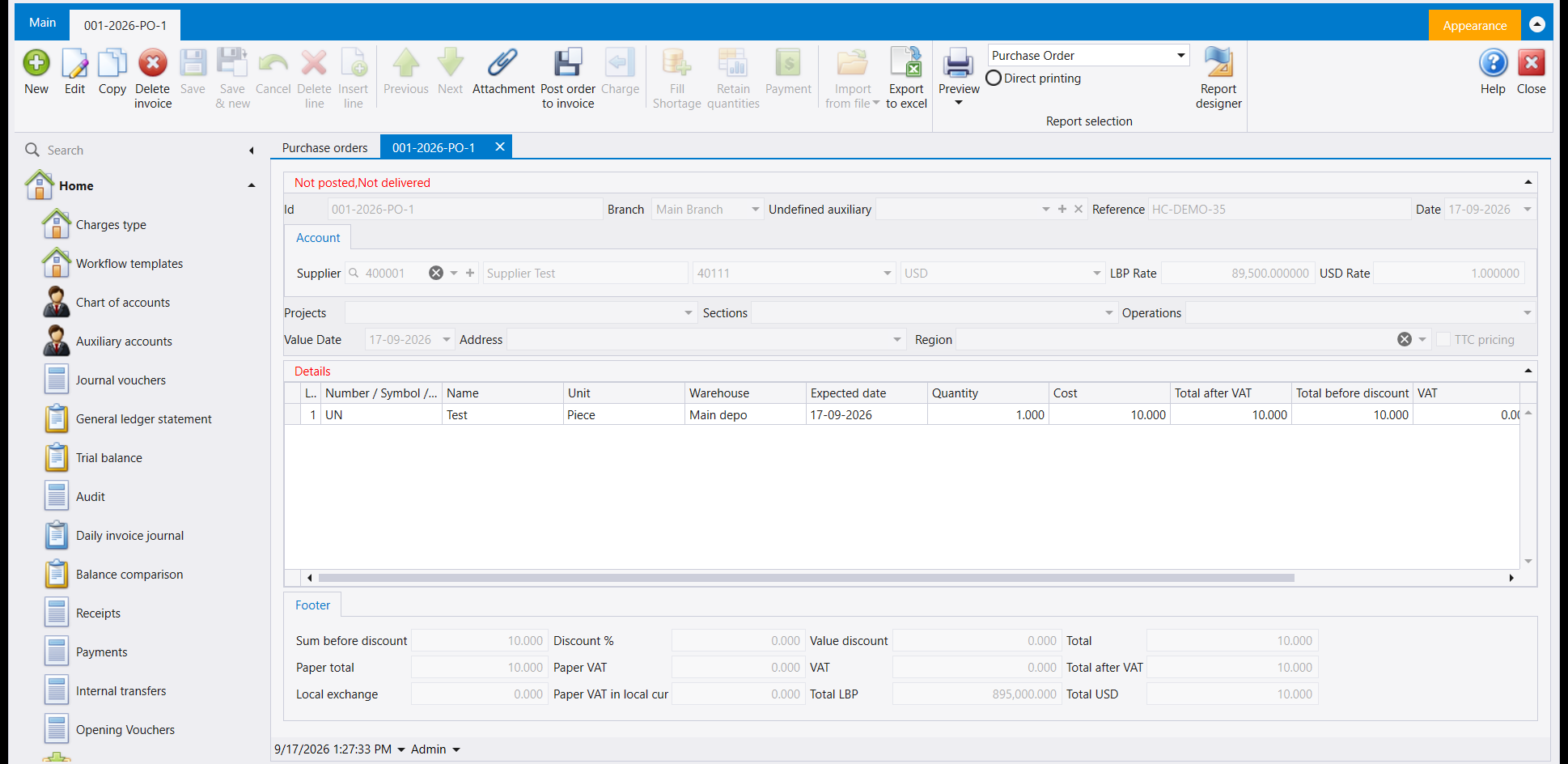Enable the Direct printing option
1568x764 pixels.
(994, 79)
